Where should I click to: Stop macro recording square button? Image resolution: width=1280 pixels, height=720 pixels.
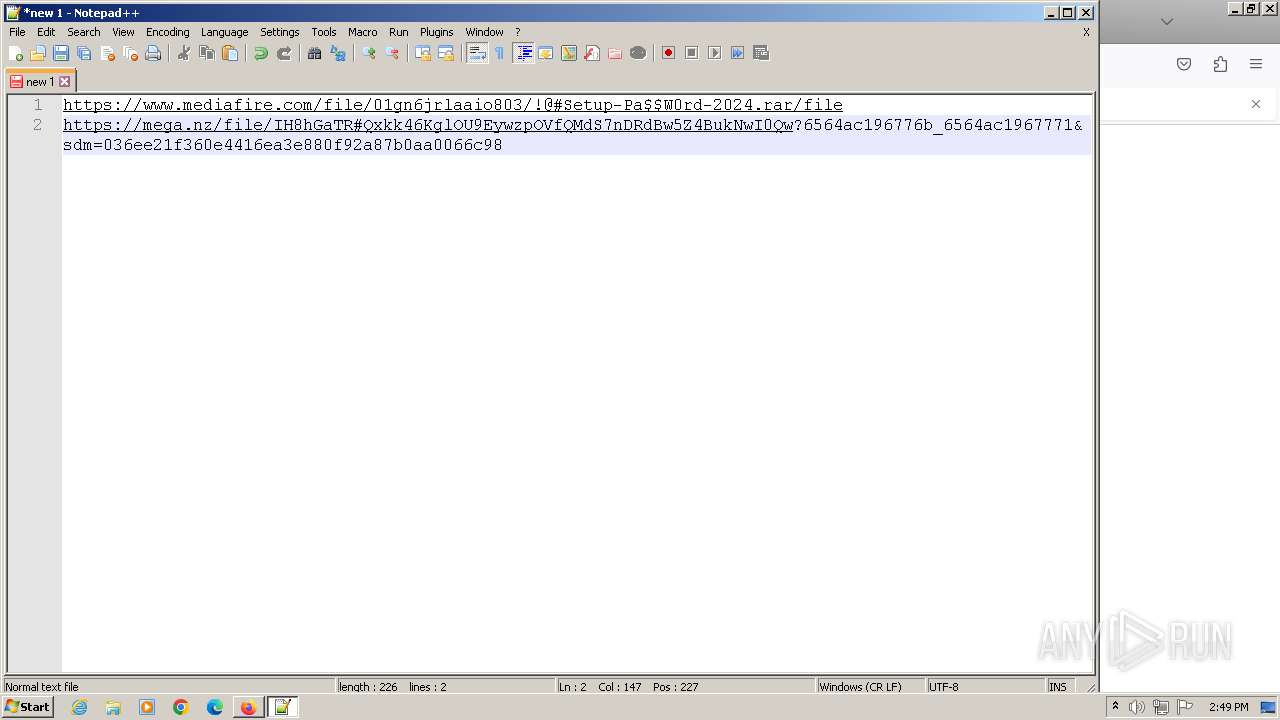(x=692, y=53)
